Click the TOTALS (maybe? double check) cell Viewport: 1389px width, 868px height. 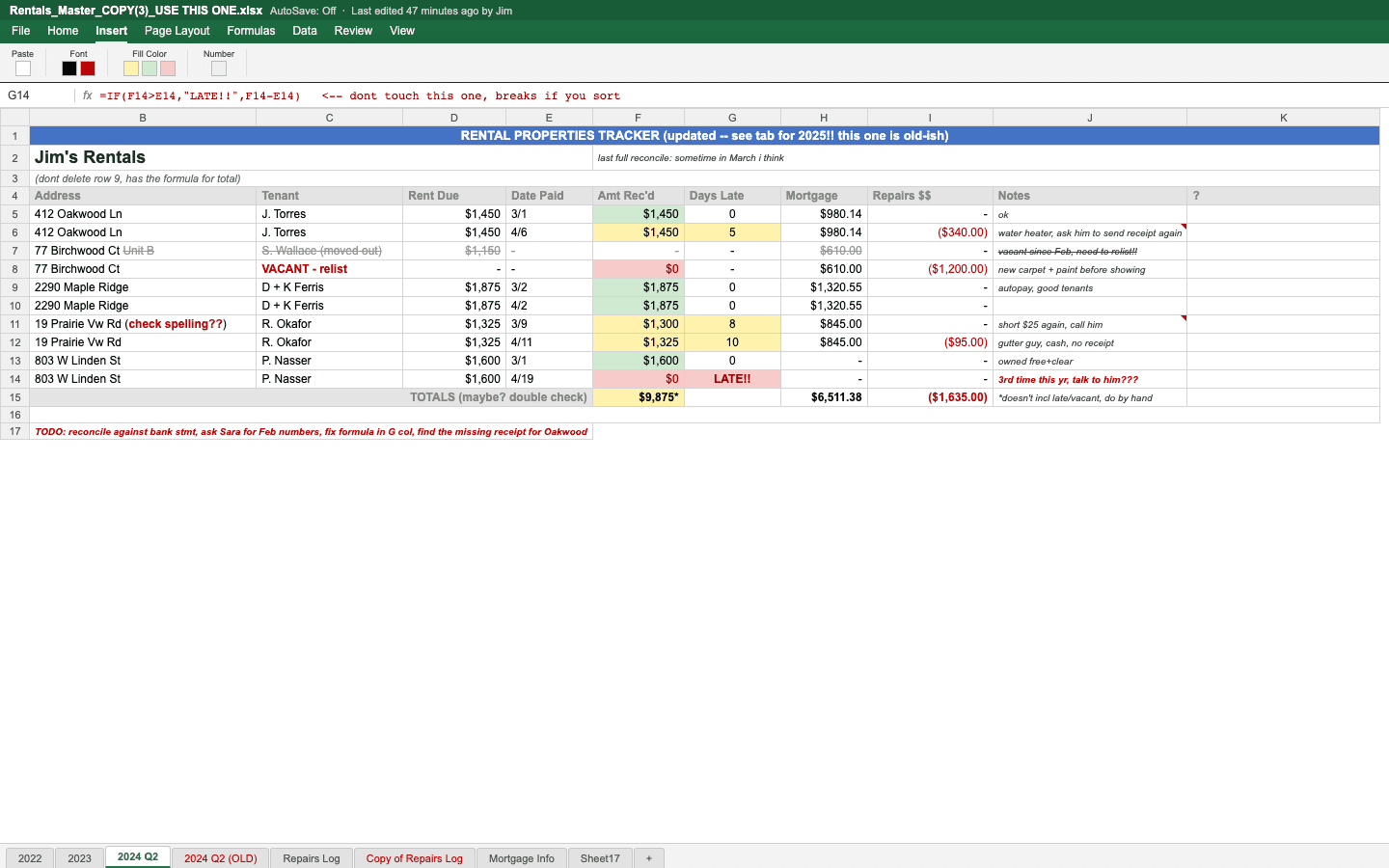coord(312,397)
